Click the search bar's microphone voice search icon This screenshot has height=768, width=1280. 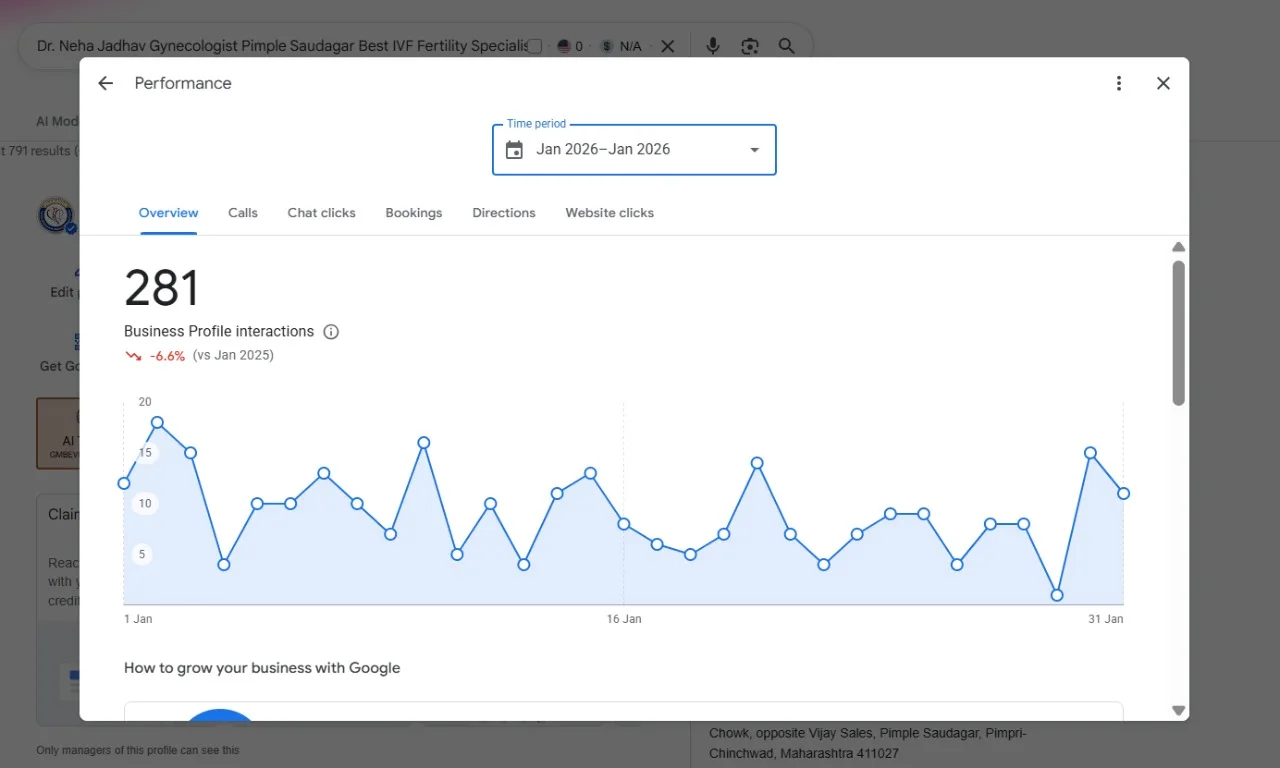(x=713, y=46)
